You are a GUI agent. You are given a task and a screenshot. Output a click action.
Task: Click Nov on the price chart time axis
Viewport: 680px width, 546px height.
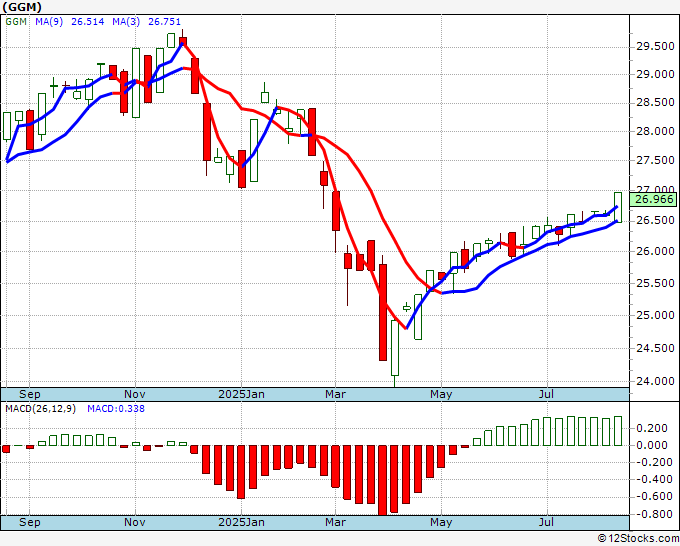135,394
